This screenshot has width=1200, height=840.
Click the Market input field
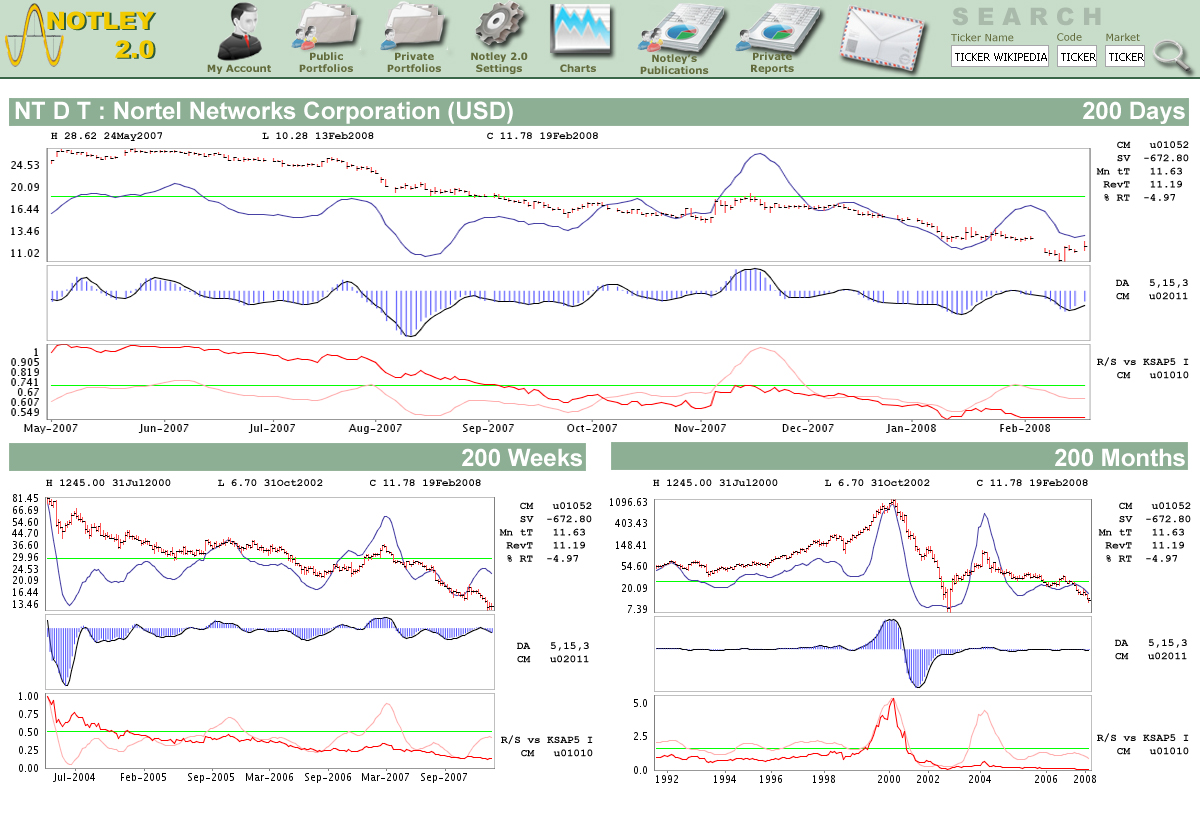1125,57
